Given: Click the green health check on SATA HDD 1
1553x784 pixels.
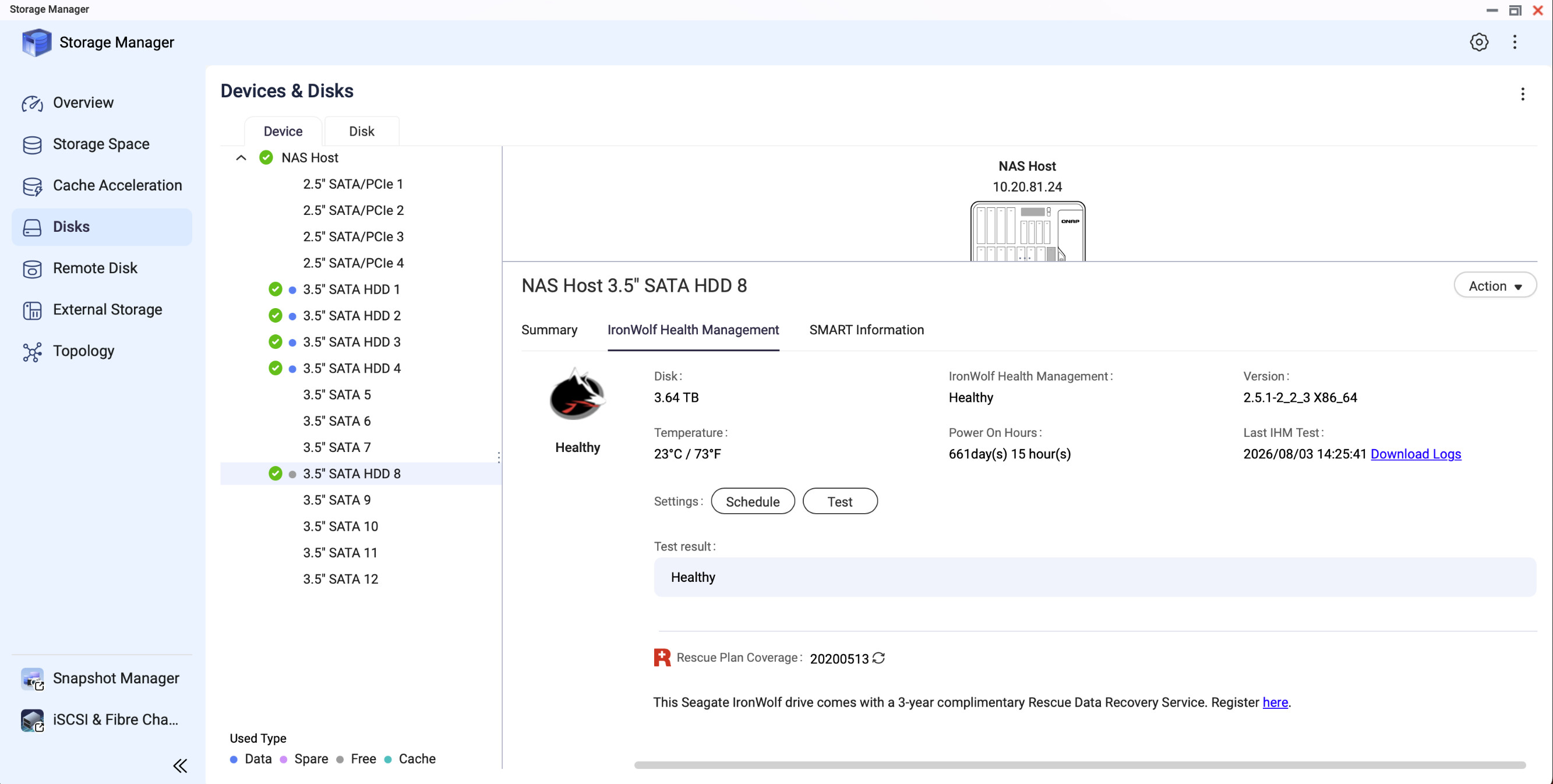Looking at the screenshot, I should [275, 289].
